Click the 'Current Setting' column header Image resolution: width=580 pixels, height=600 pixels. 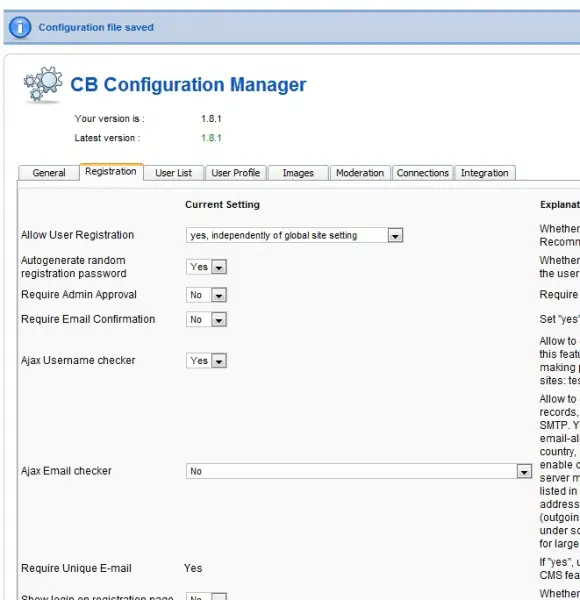tap(222, 205)
